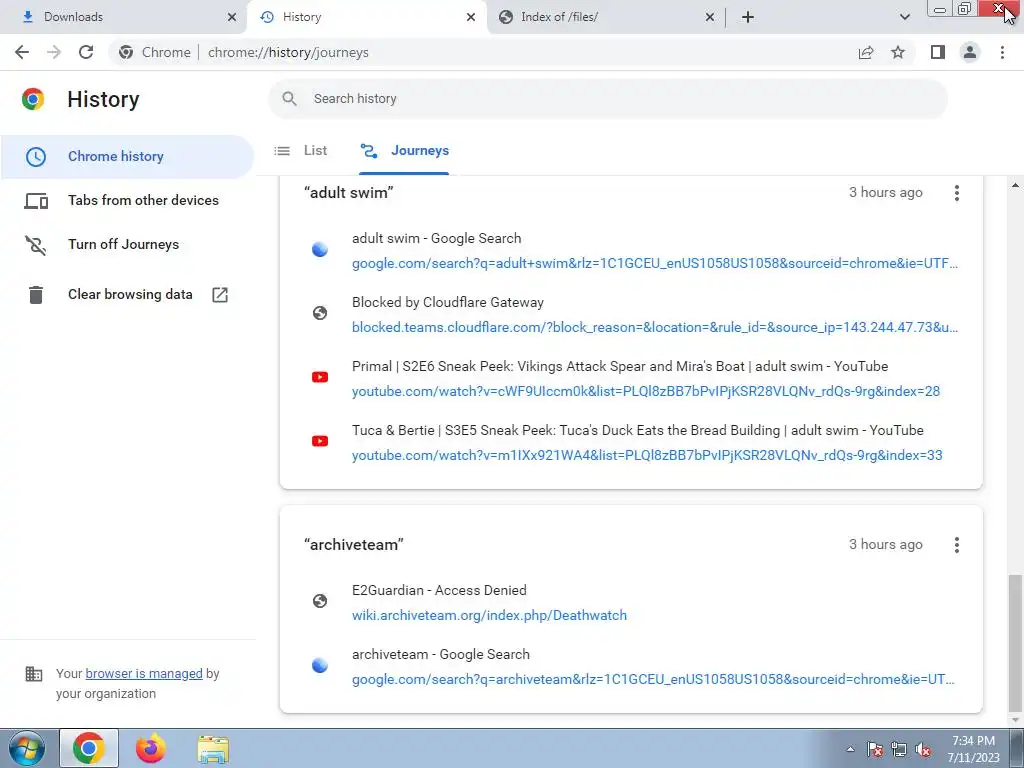Screen dimensions: 1024x768
Task: Click the clock icon beside Chrome history
Action: [x=36, y=157]
